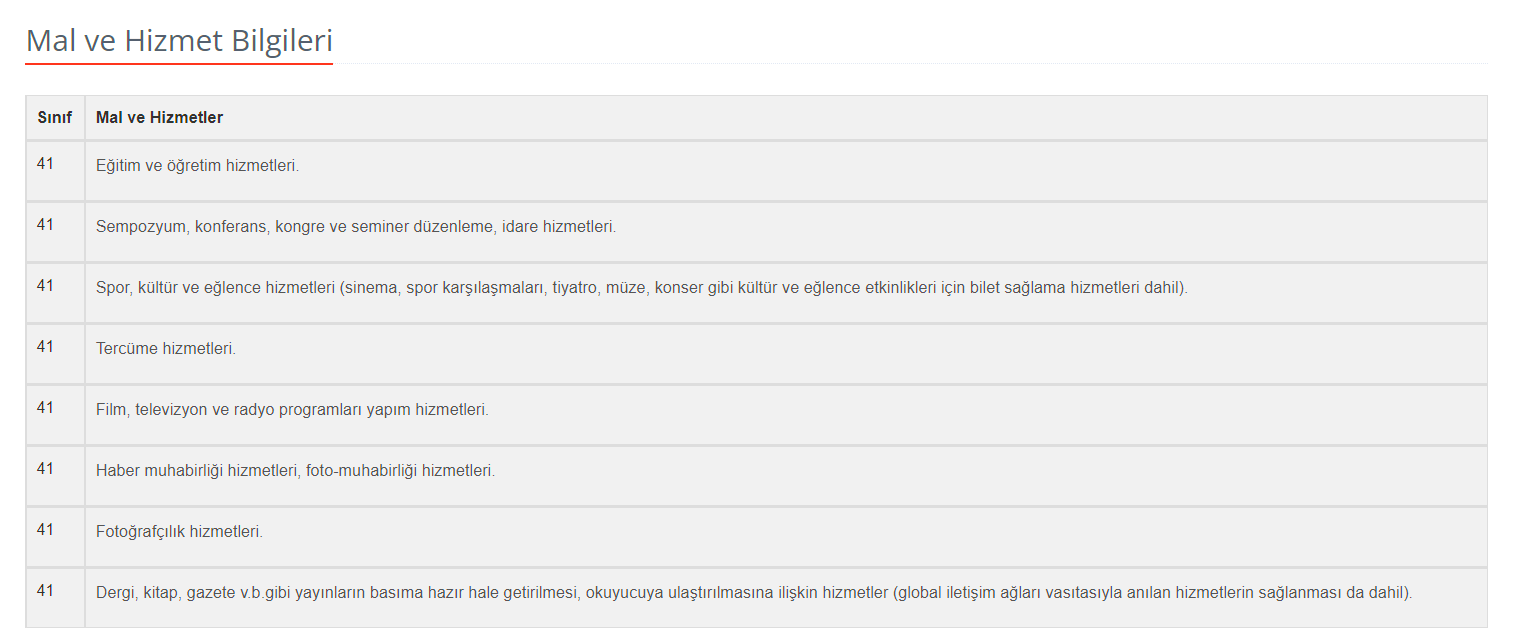The height and width of the screenshot is (639, 1523).
Task: Click class 41 cell beside 'Tercüme hizmetleri'
Action: 45,346
